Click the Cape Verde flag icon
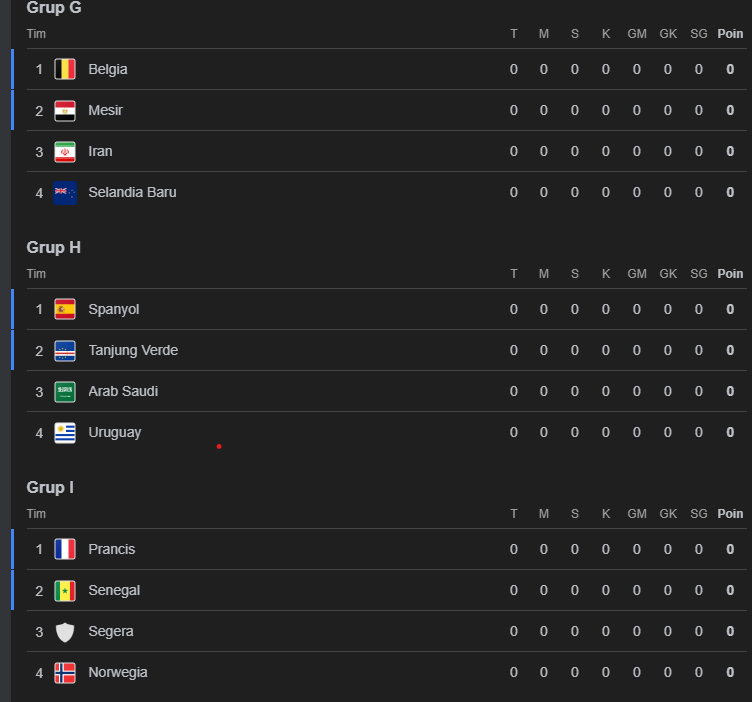 point(65,350)
